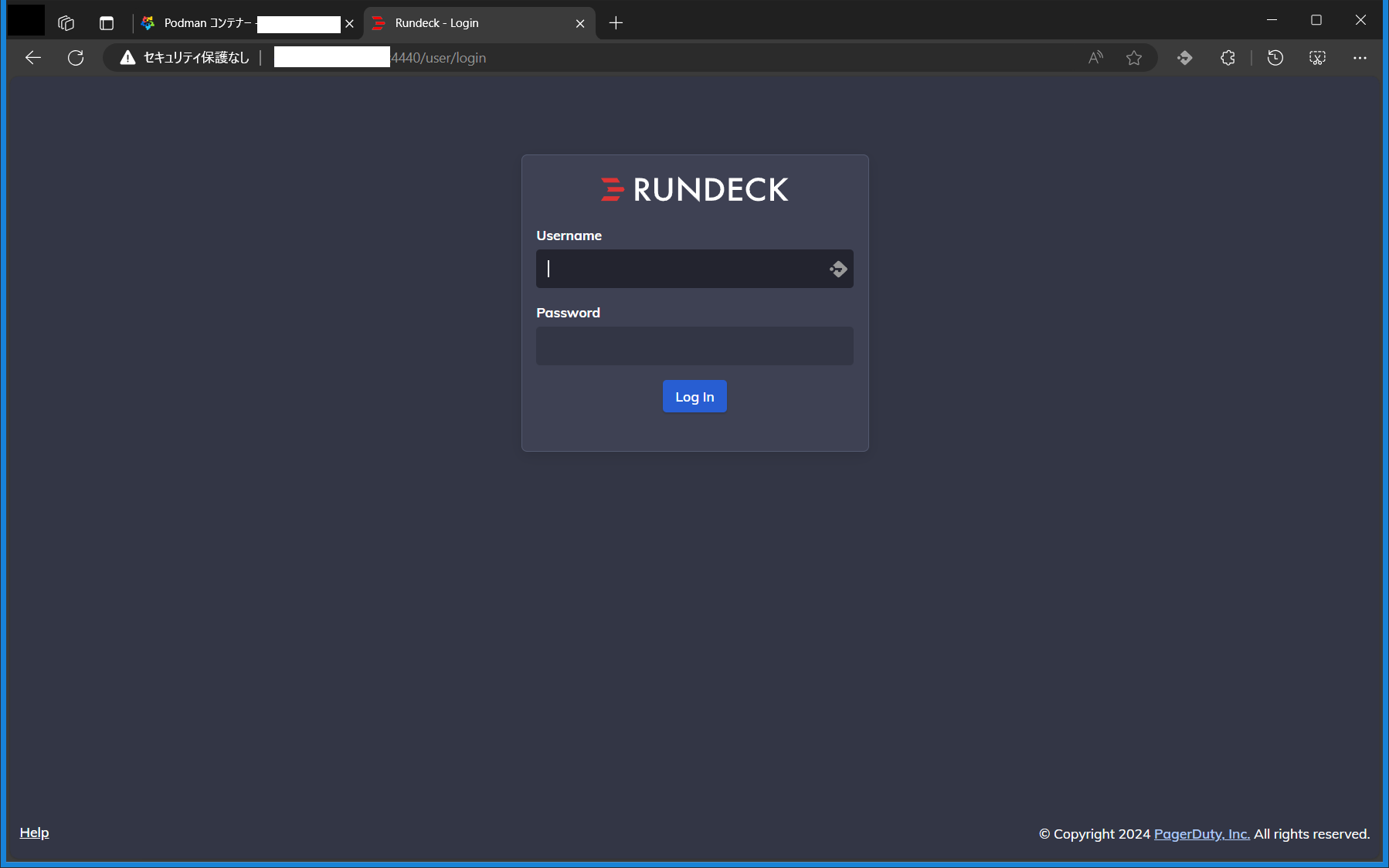Viewport: 1389px width, 868px height.
Task: Click the tab workspaces icon at top left
Action: (x=66, y=22)
